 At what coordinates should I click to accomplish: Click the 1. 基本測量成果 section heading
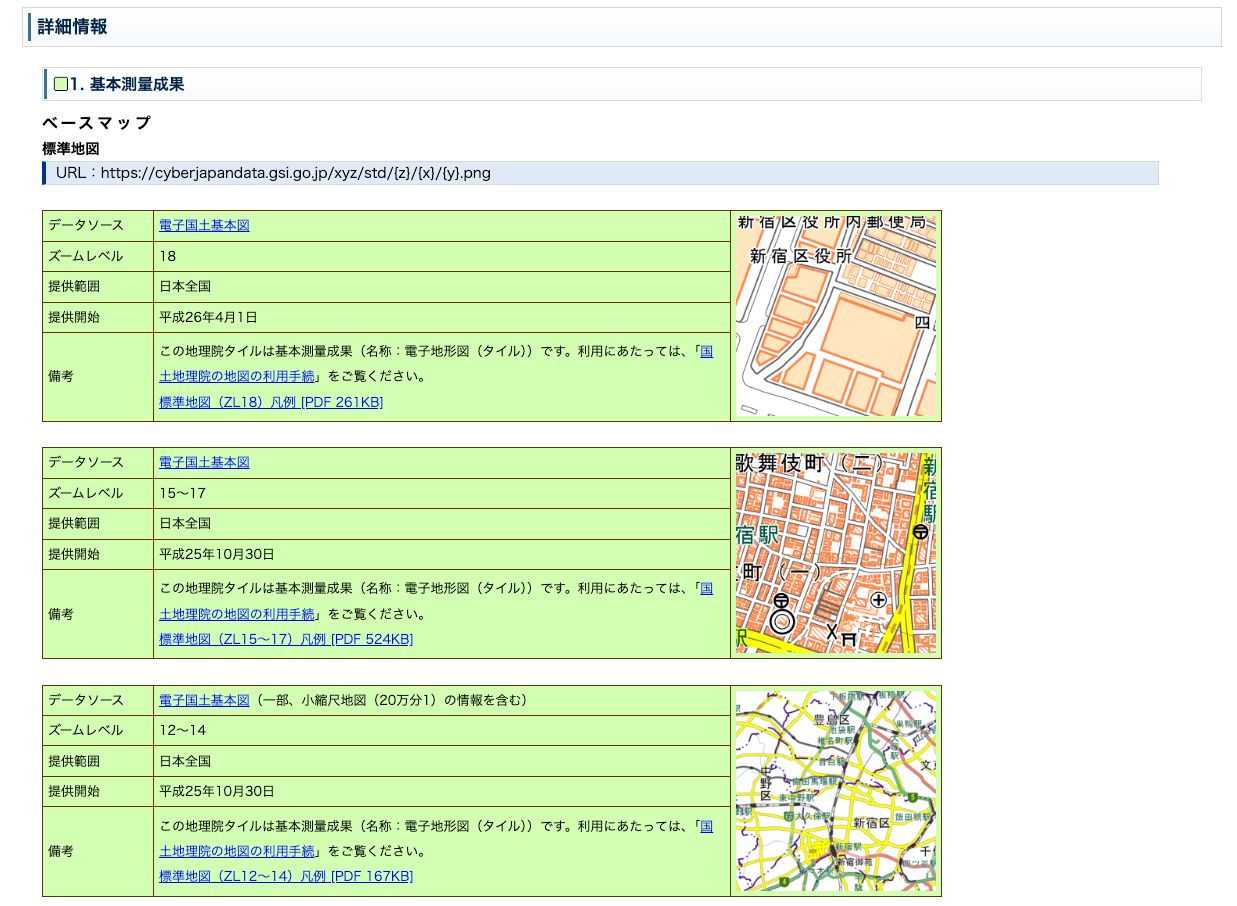[x=127, y=84]
